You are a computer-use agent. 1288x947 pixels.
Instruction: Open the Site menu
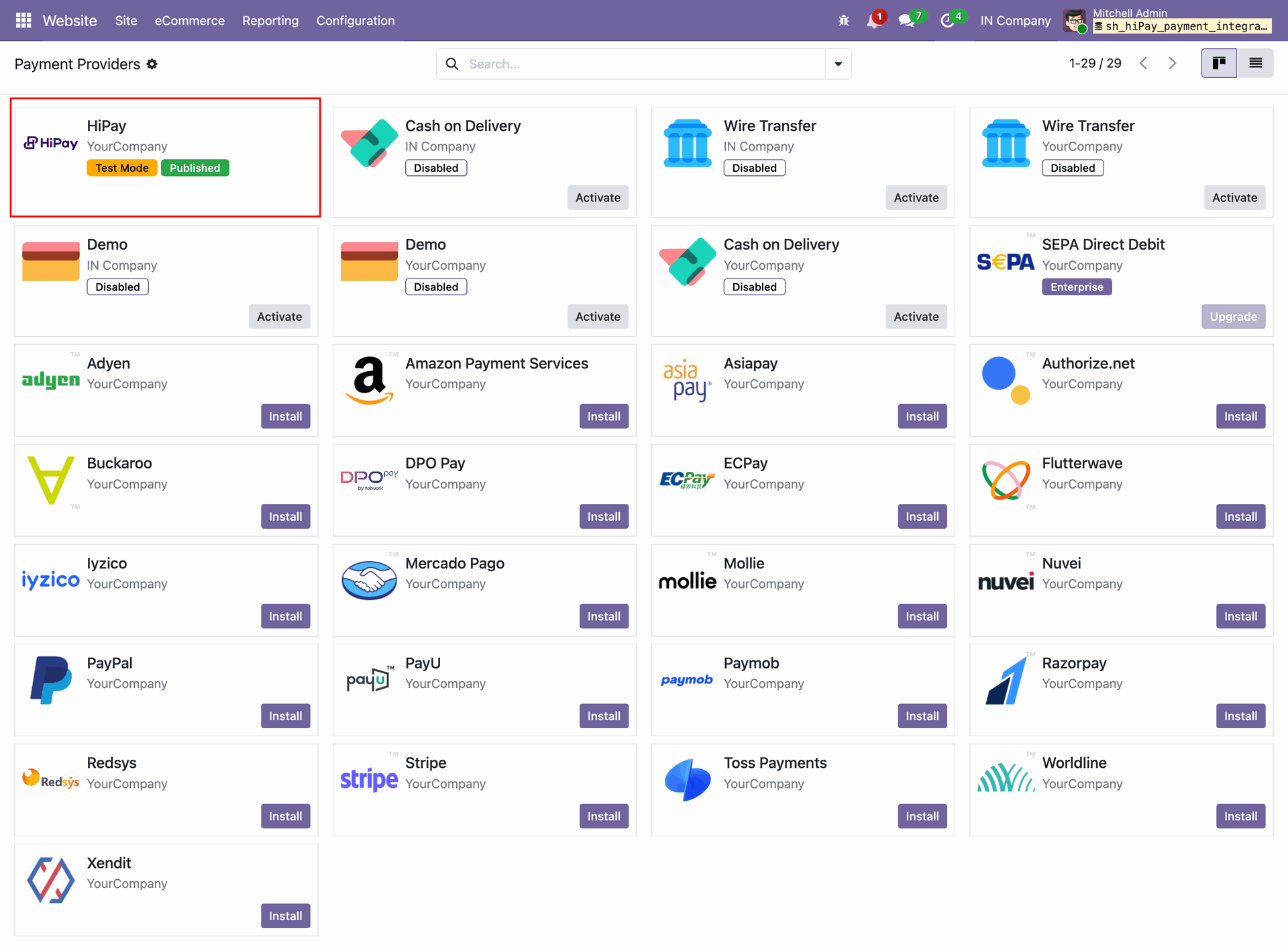[x=126, y=21]
